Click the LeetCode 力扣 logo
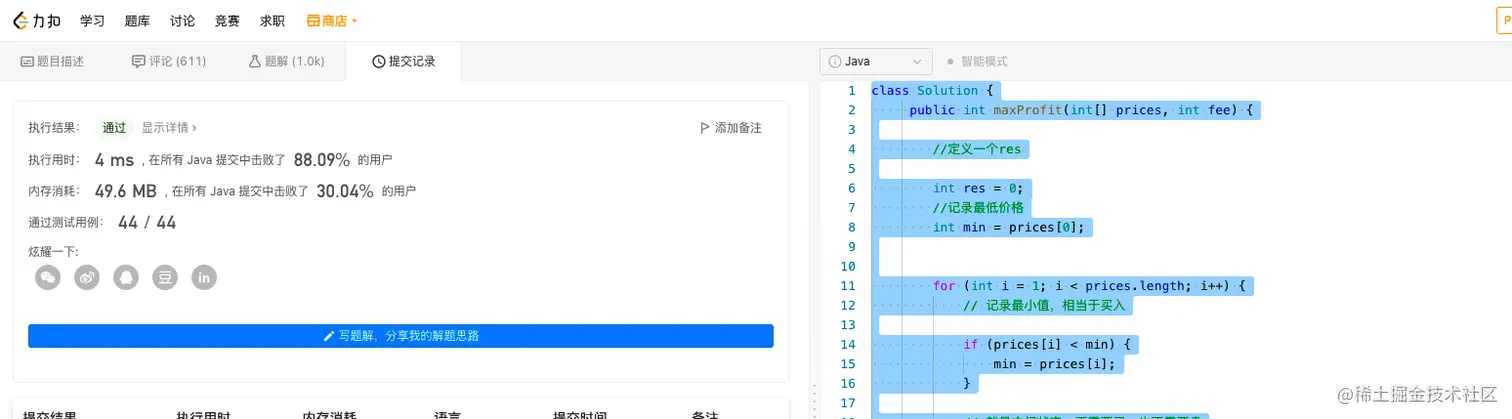1512x419 pixels. click(x=36, y=20)
